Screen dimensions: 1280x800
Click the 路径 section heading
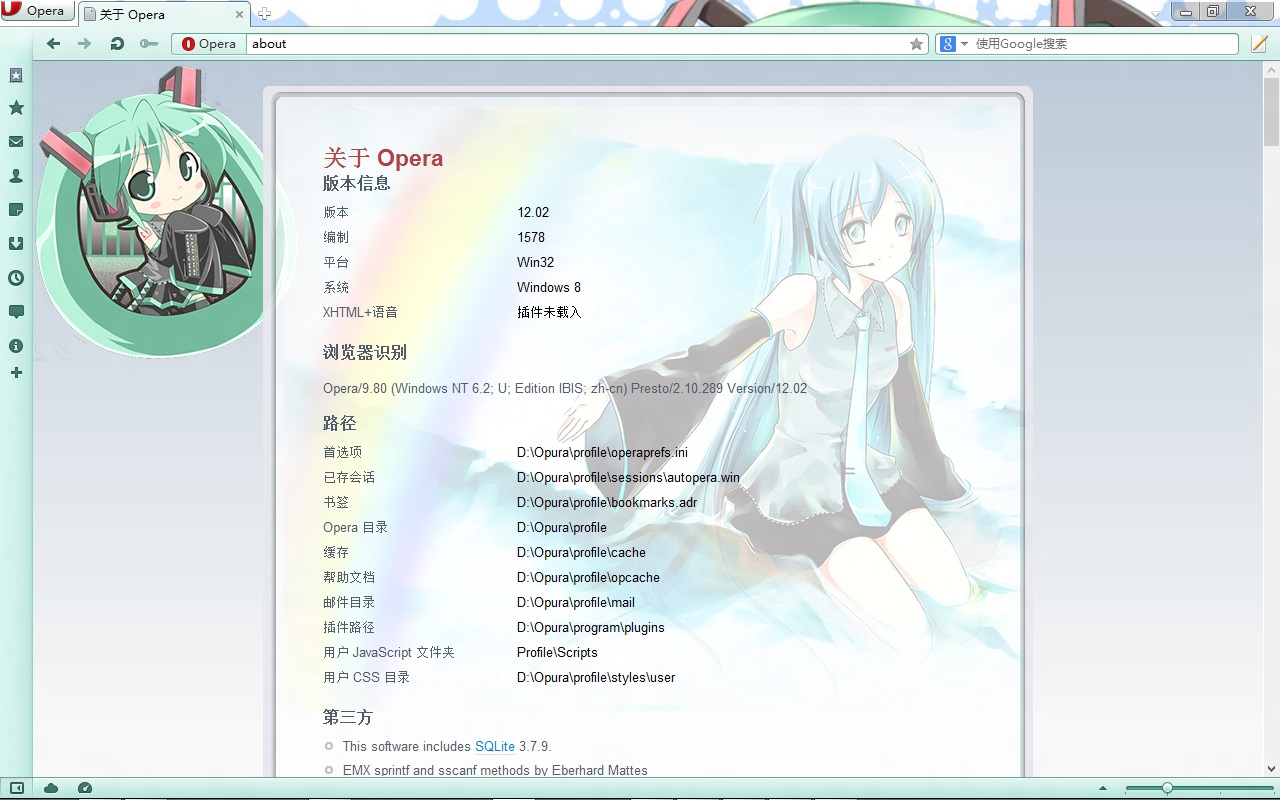(340, 423)
